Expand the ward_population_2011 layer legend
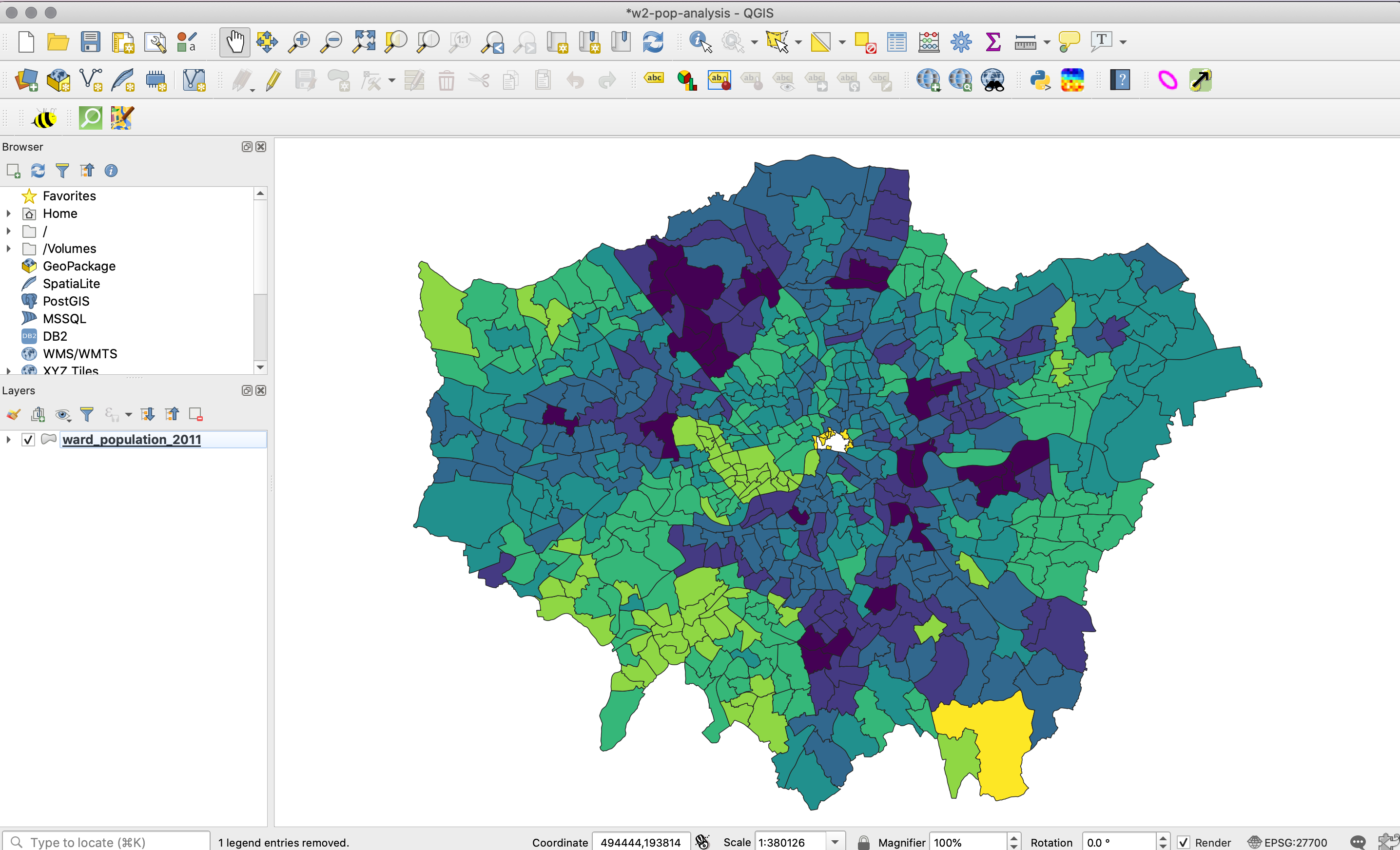This screenshot has width=1400, height=850. coord(8,440)
